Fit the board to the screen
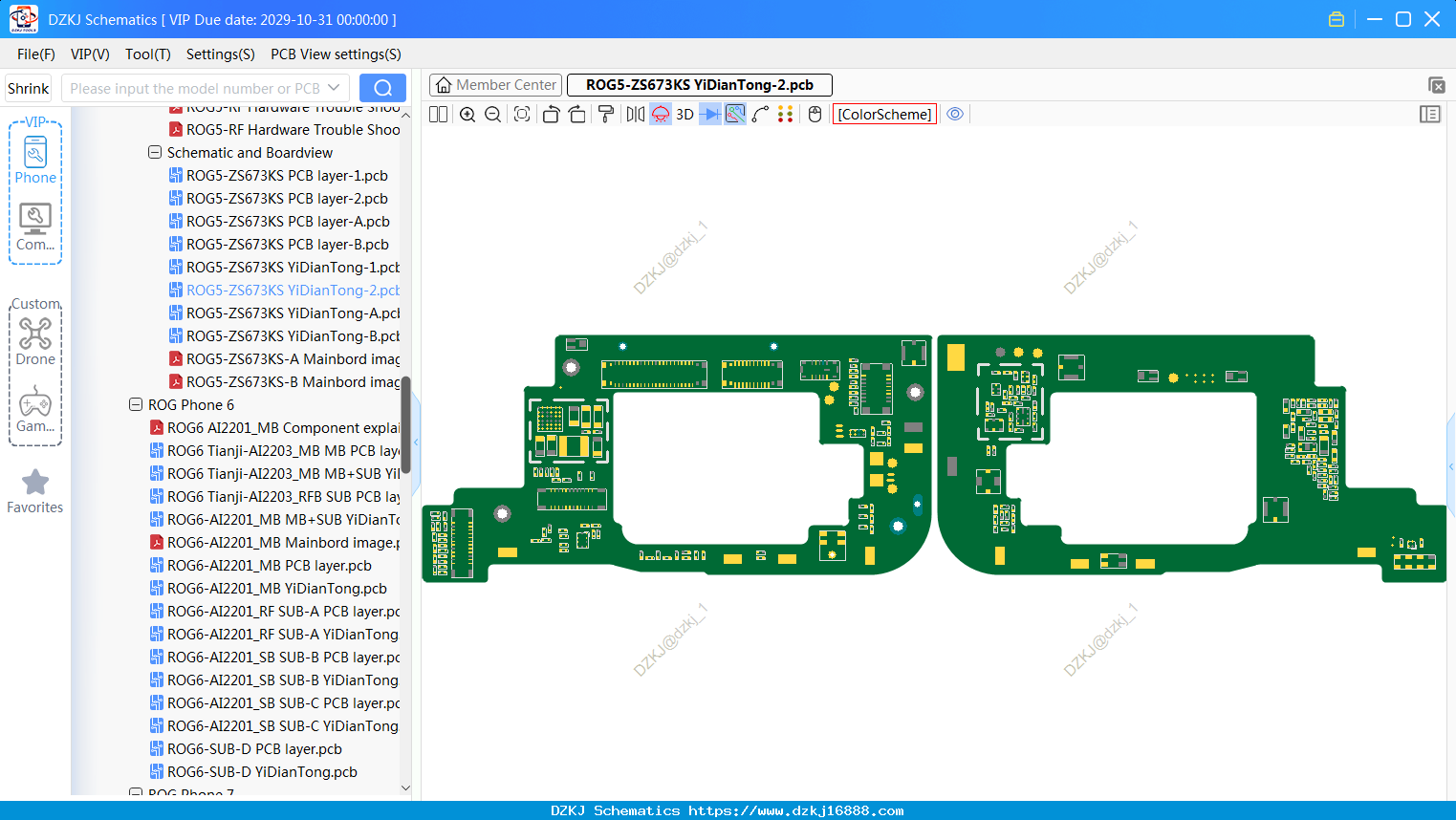Screen dimensions: 1456x820 click(522, 115)
